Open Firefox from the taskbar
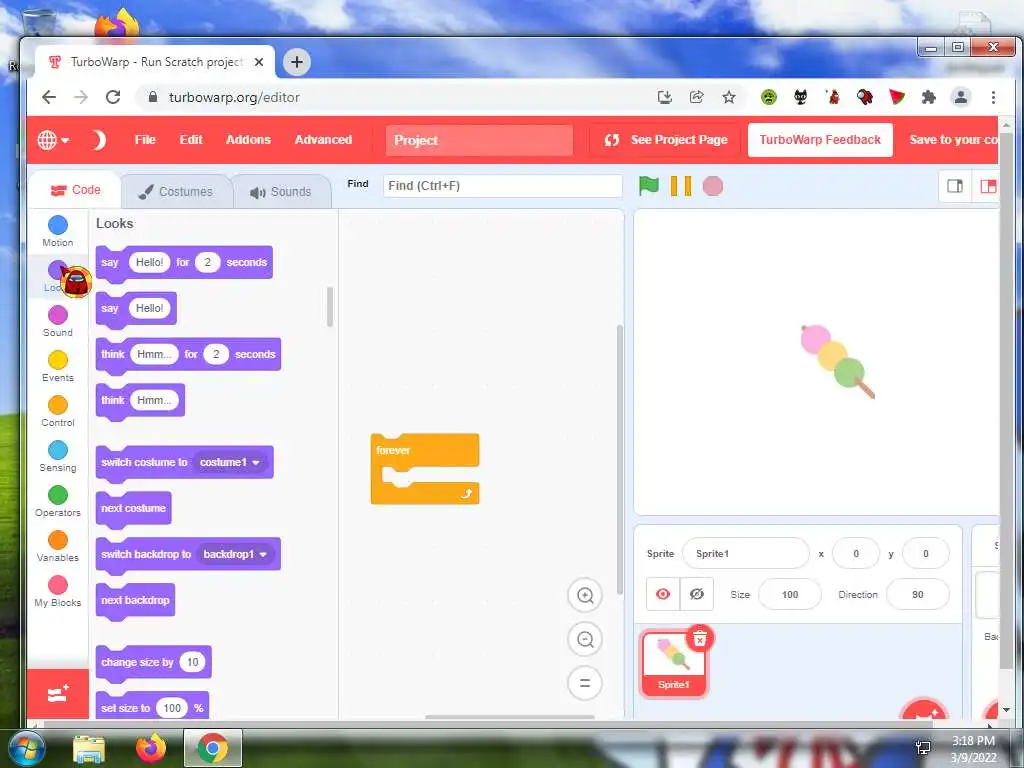Image resolution: width=1024 pixels, height=768 pixels. [x=151, y=748]
